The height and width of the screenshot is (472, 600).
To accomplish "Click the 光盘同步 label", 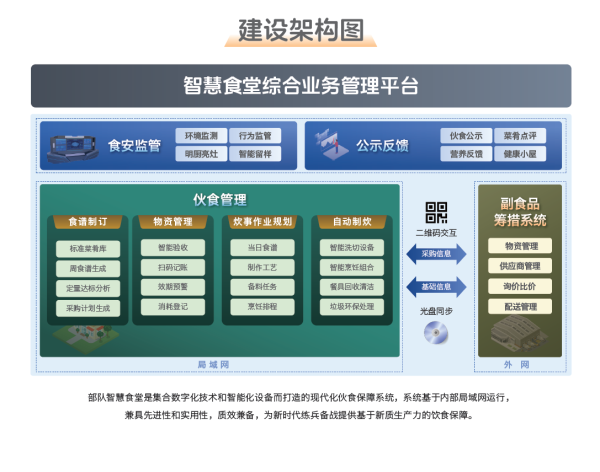I will point(436,311).
